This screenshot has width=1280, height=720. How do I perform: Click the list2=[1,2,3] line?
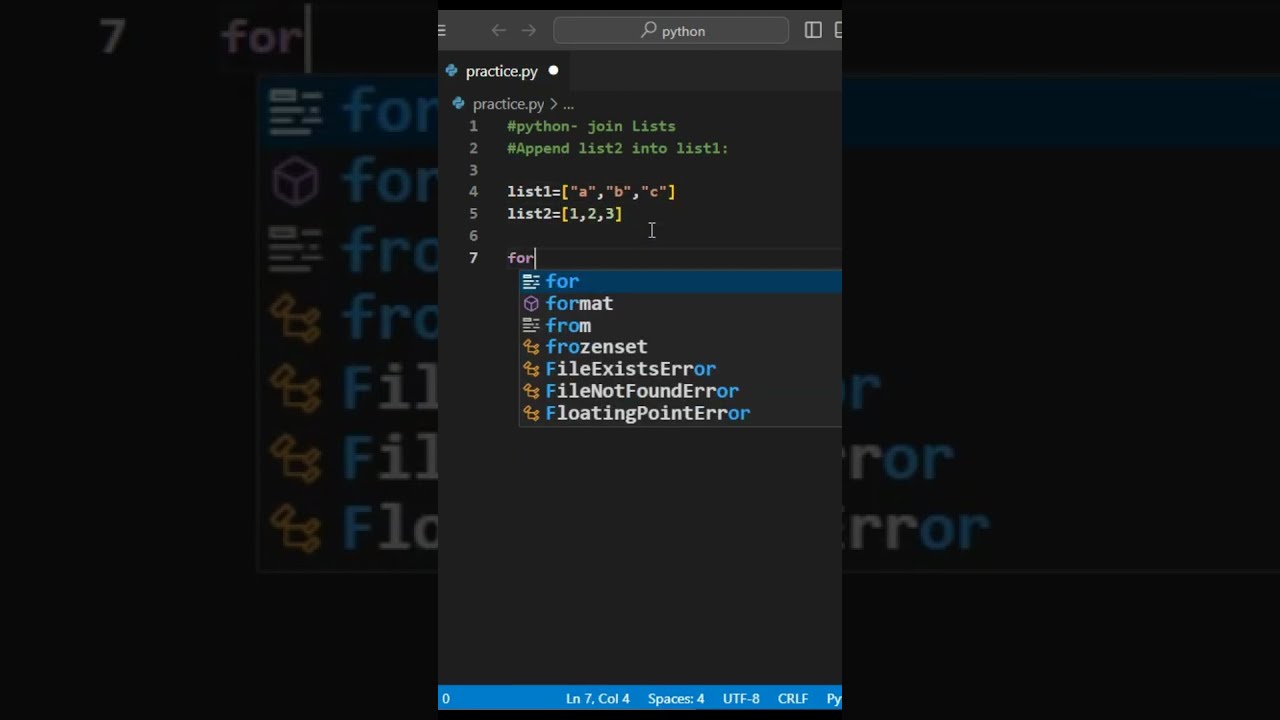564,213
